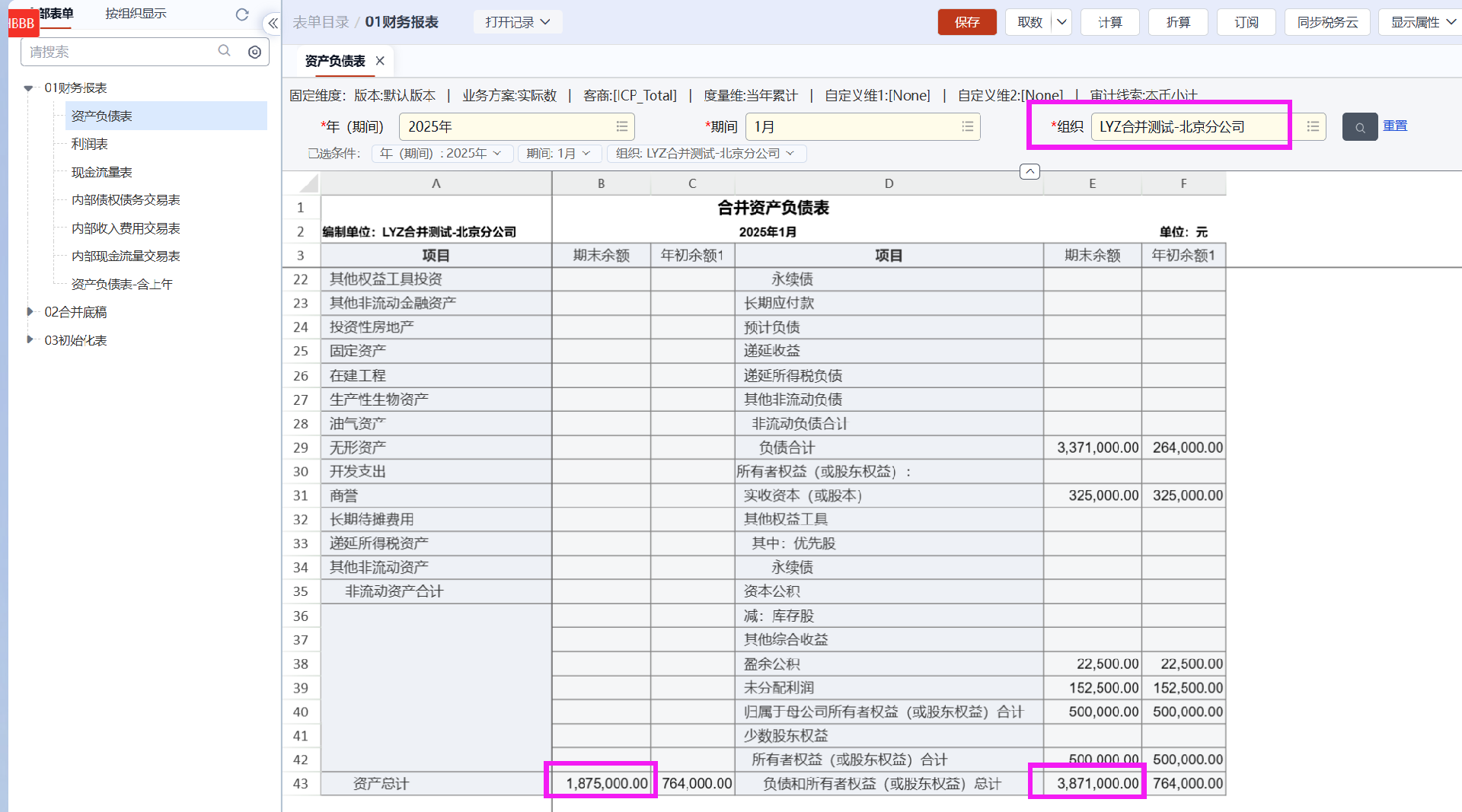Click the red 保存 button
The height and width of the screenshot is (812, 1462).
[x=966, y=22]
